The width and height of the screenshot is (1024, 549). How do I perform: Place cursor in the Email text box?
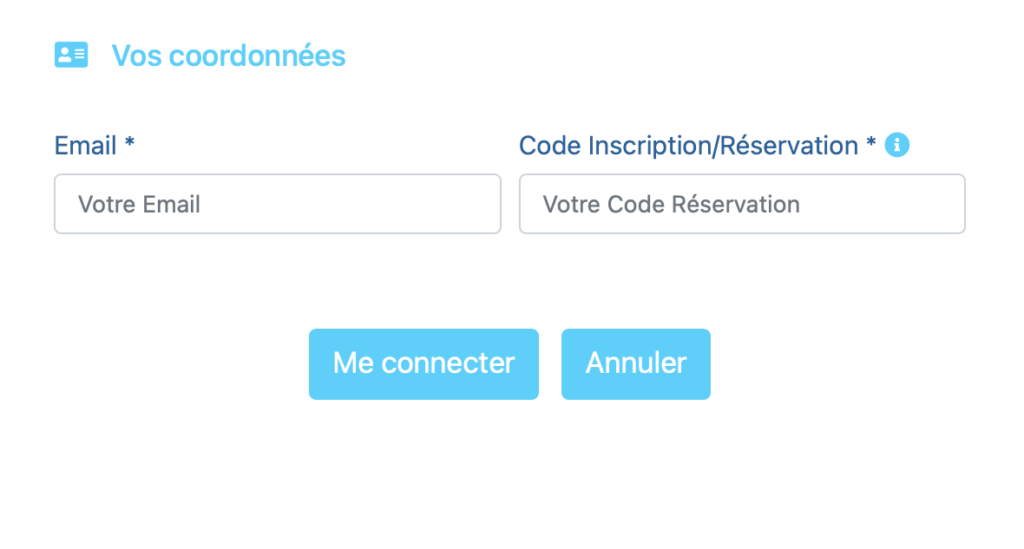[277, 204]
